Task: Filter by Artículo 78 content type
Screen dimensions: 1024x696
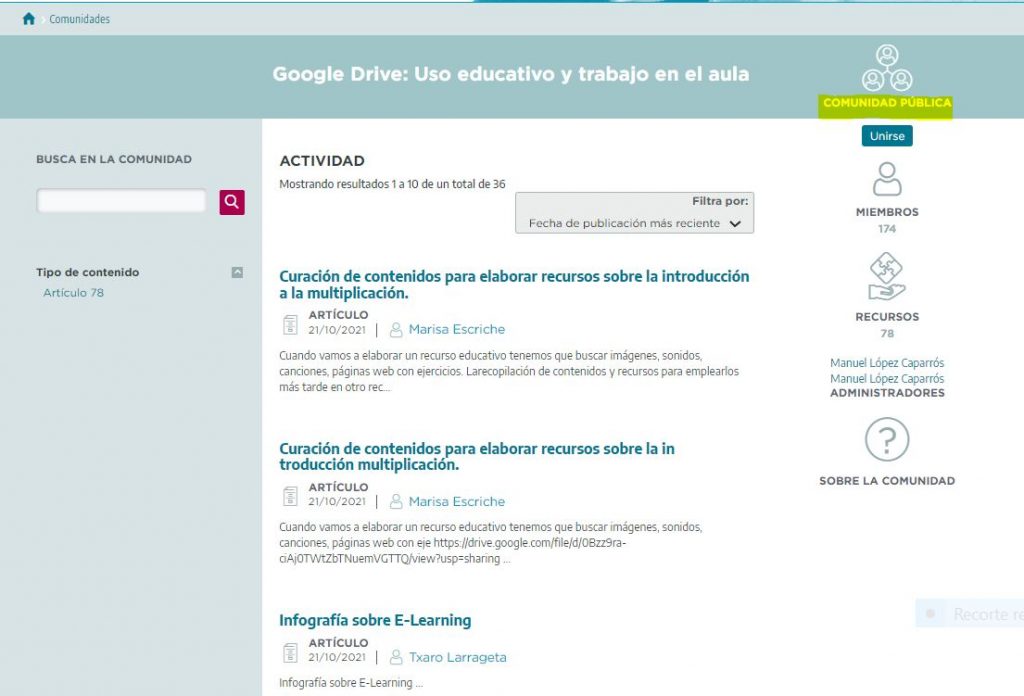Action: click(73, 293)
